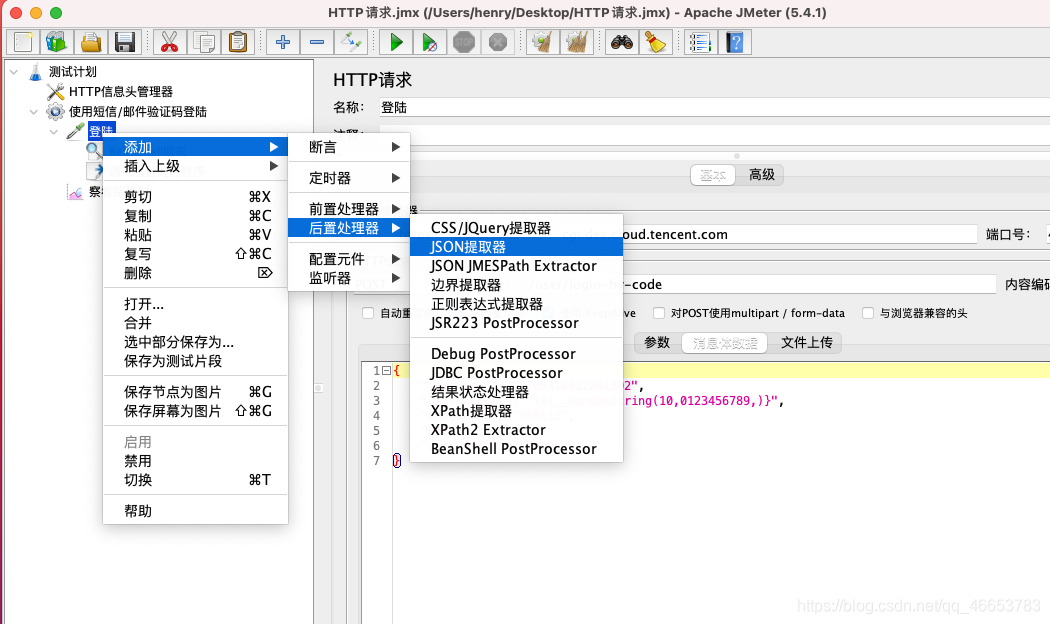Collapse all nodes with minus icon
1050x624 pixels.
point(317,42)
